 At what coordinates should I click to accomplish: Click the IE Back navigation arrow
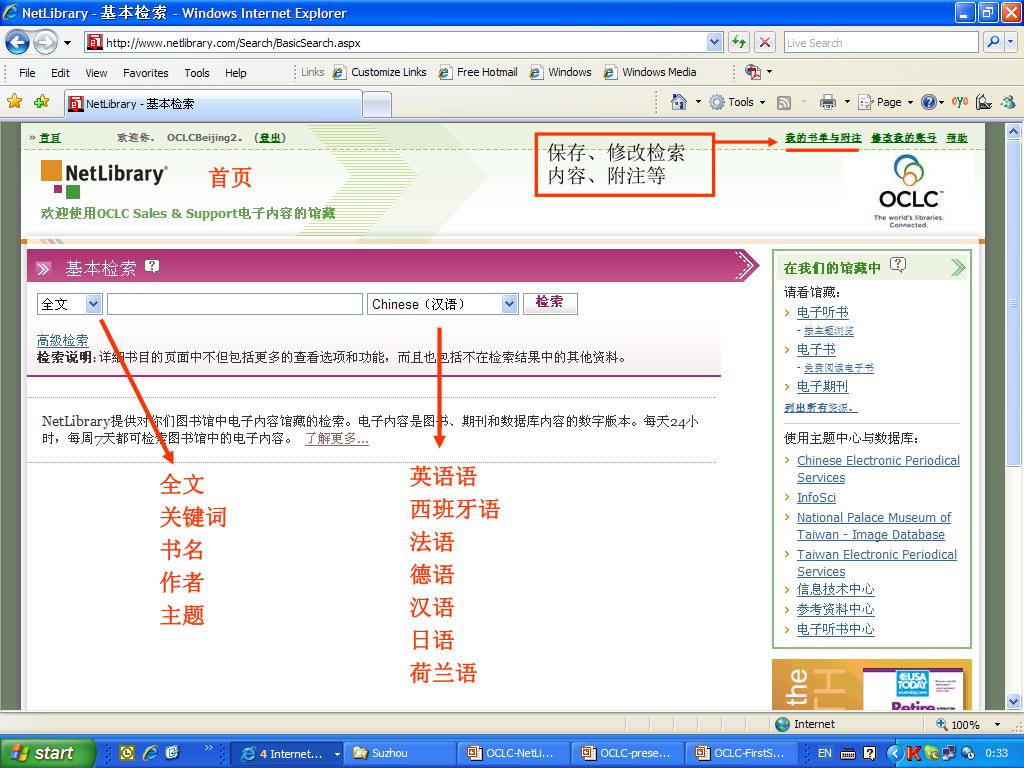coord(18,43)
